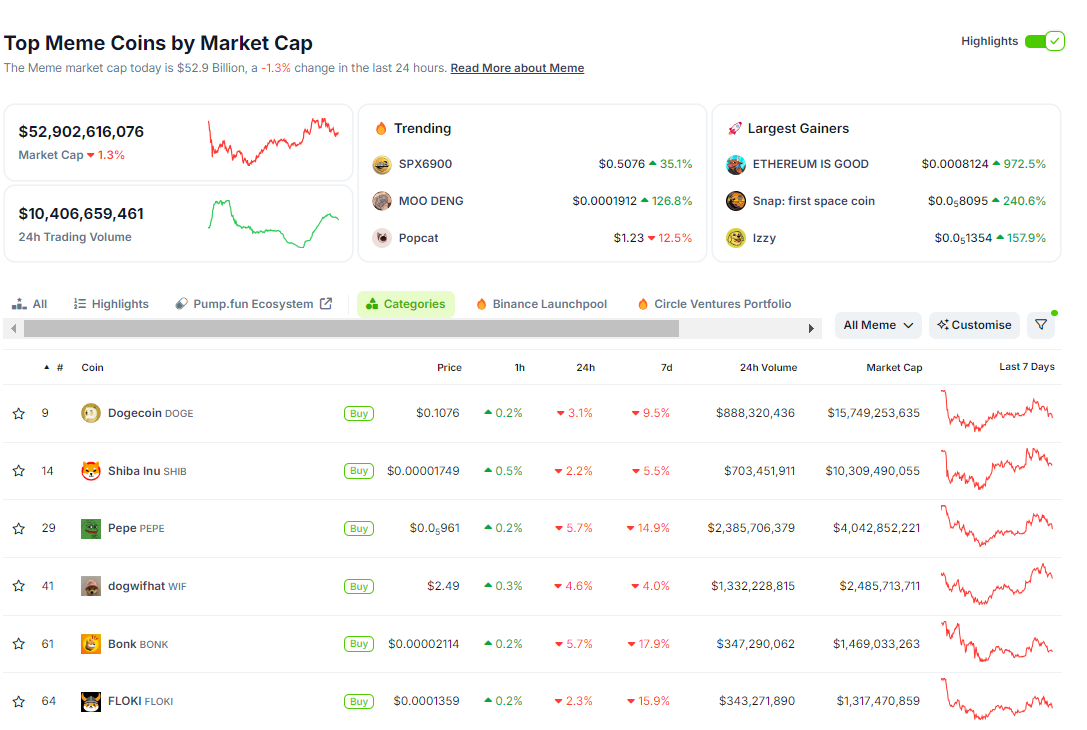Click the Largest Gainers rocket icon
Image resolution: width=1087 pixels, height=730 pixels.
tap(735, 128)
